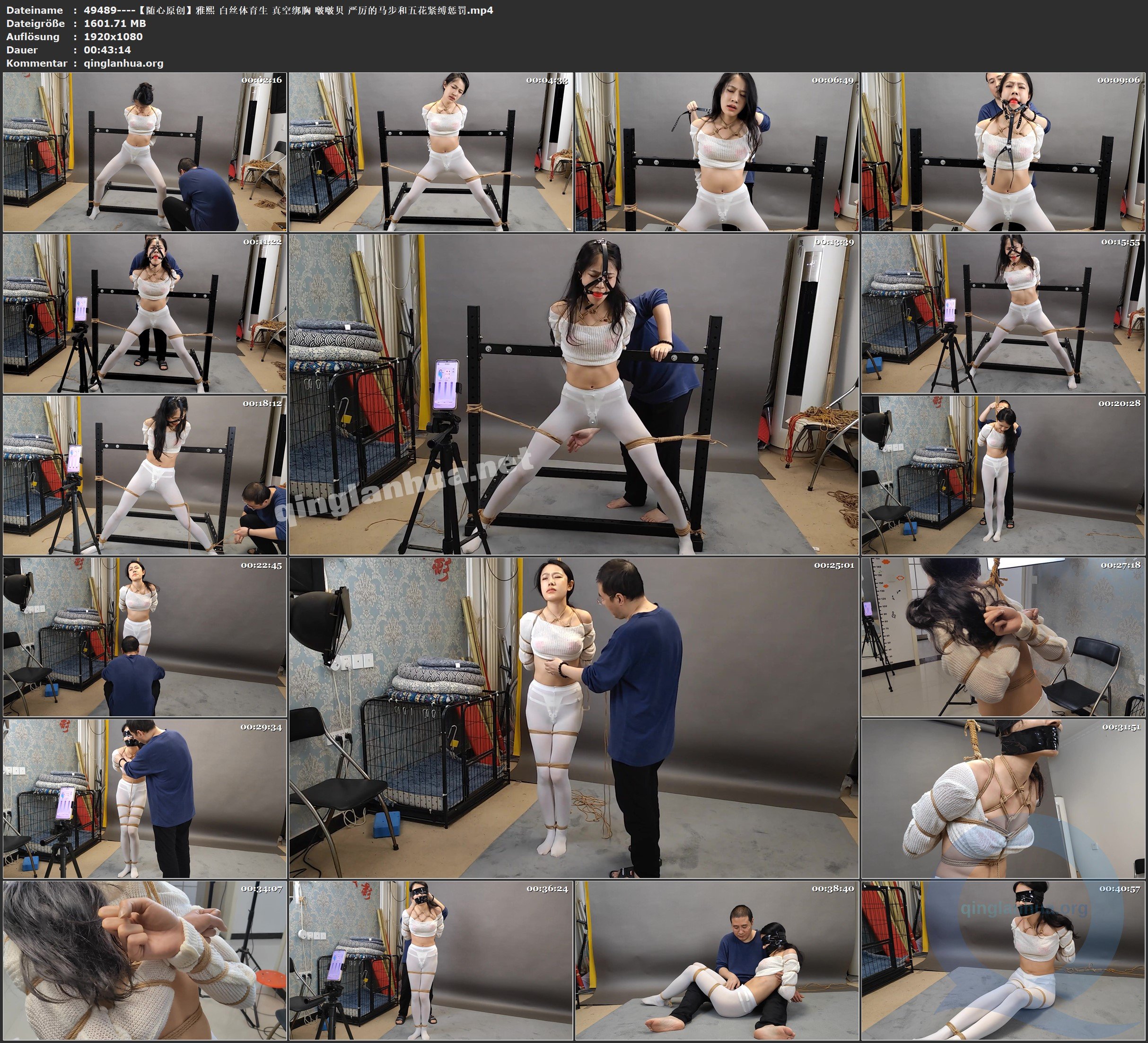
Task: Click the 00:22:45 thumbnail
Action: pos(145,637)
